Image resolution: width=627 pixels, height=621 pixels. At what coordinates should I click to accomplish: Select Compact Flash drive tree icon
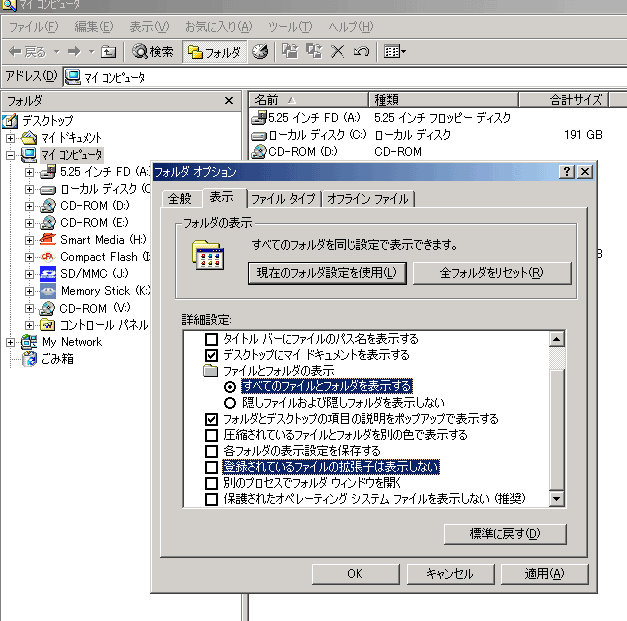48,257
